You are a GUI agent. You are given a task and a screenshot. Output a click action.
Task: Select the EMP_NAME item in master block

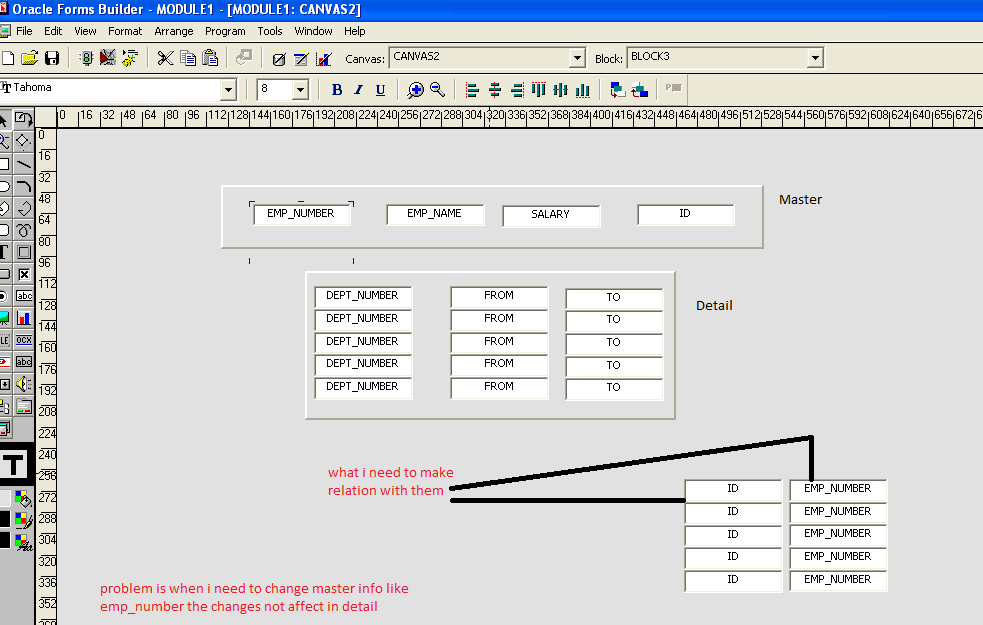coord(435,214)
